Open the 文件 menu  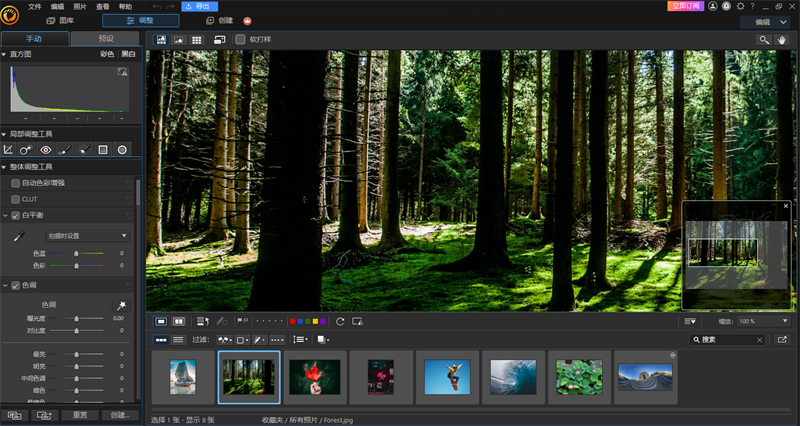(x=36, y=6)
